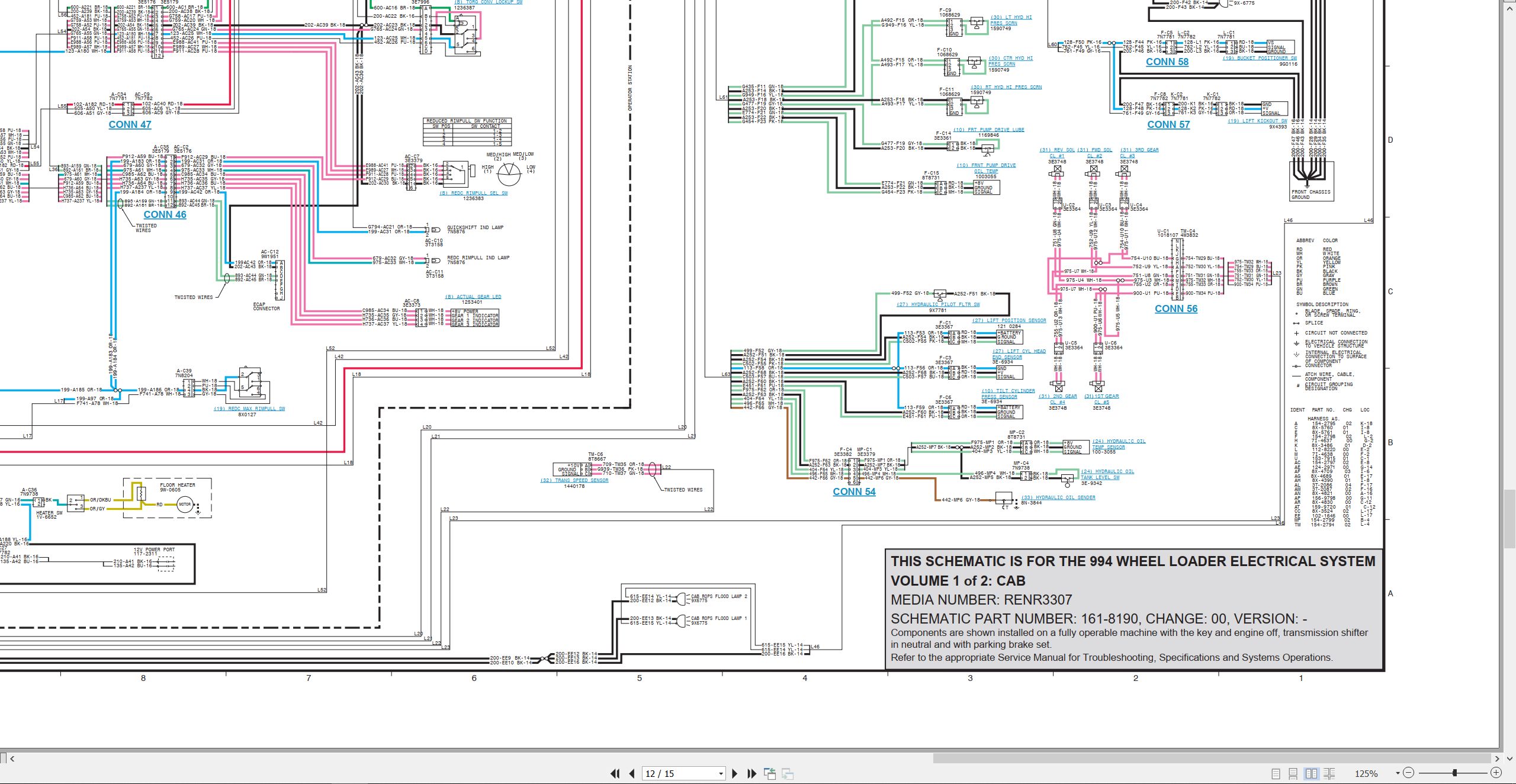
Task: Follow the Tilt Cylinder Press Sensor link
Action: click(1008, 394)
